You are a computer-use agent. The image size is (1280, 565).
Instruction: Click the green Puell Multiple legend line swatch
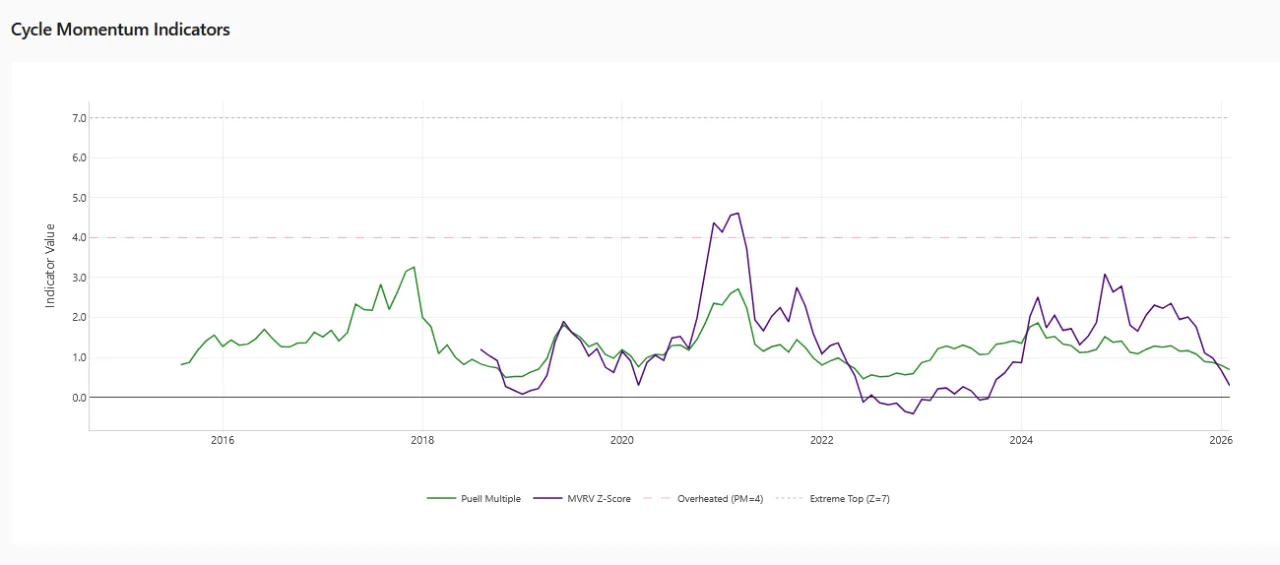[x=441, y=498]
